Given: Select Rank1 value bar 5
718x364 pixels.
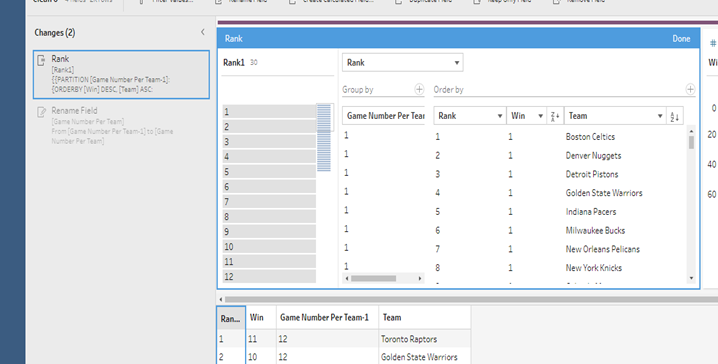Looking at the screenshot, I should click(269, 172).
